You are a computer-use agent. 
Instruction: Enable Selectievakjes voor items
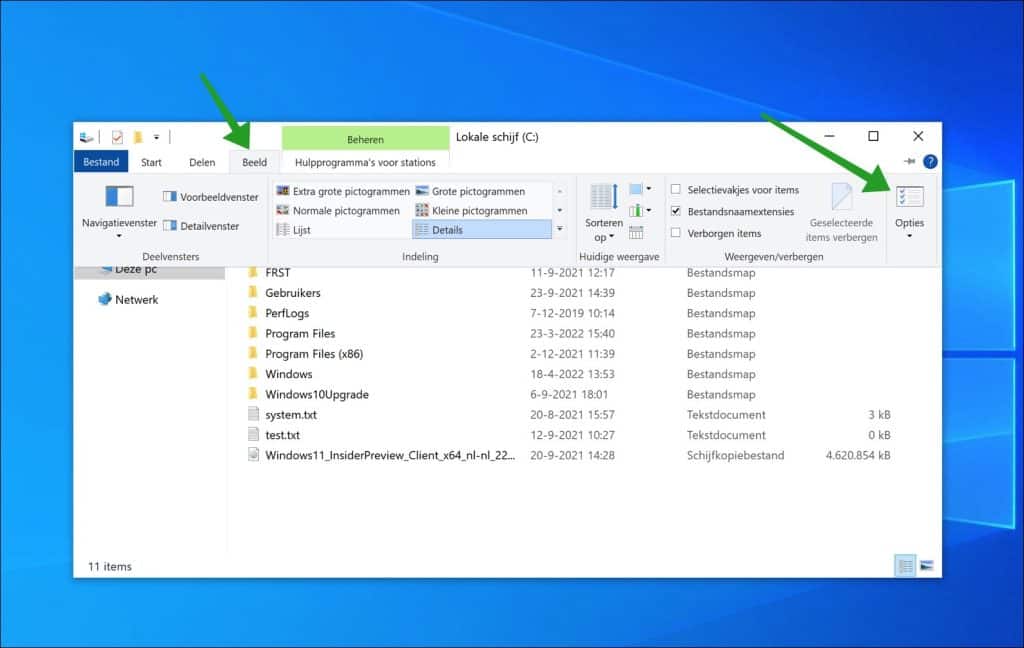[676, 189]
